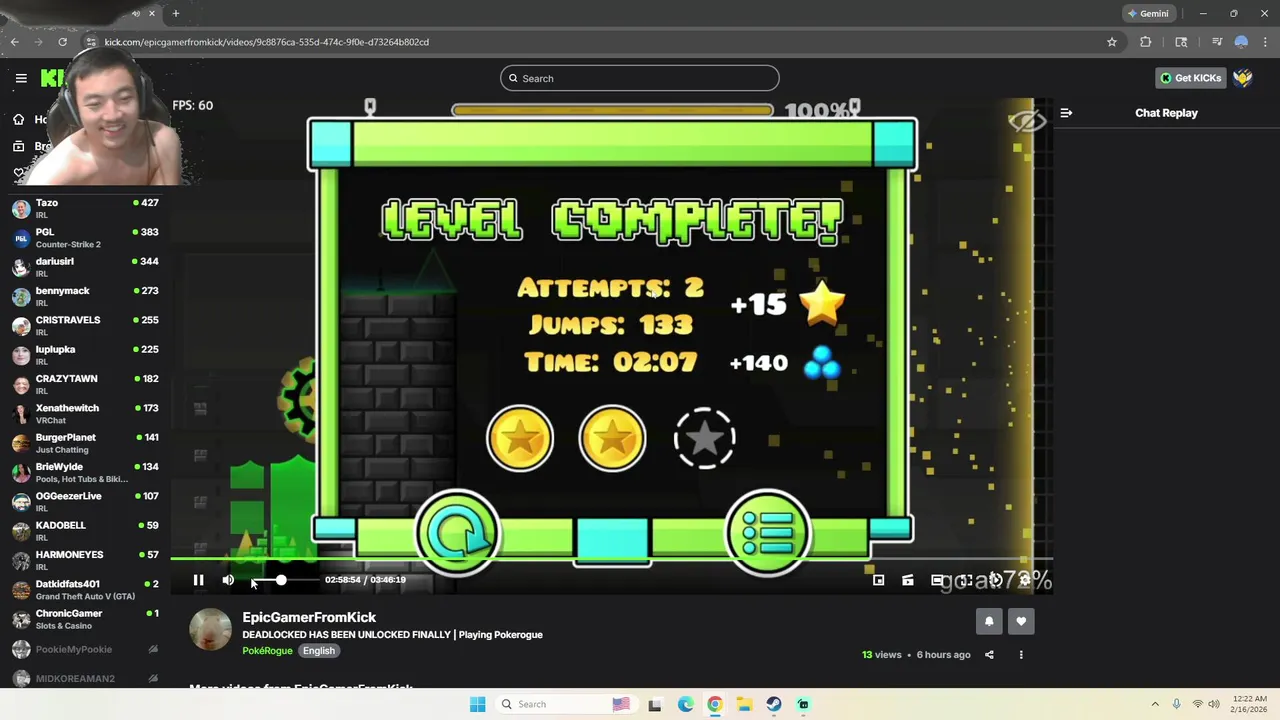Select Datkidfats401 in the sidebar list
This screenshot has width=1280, height=720.
tap(85, 589)
